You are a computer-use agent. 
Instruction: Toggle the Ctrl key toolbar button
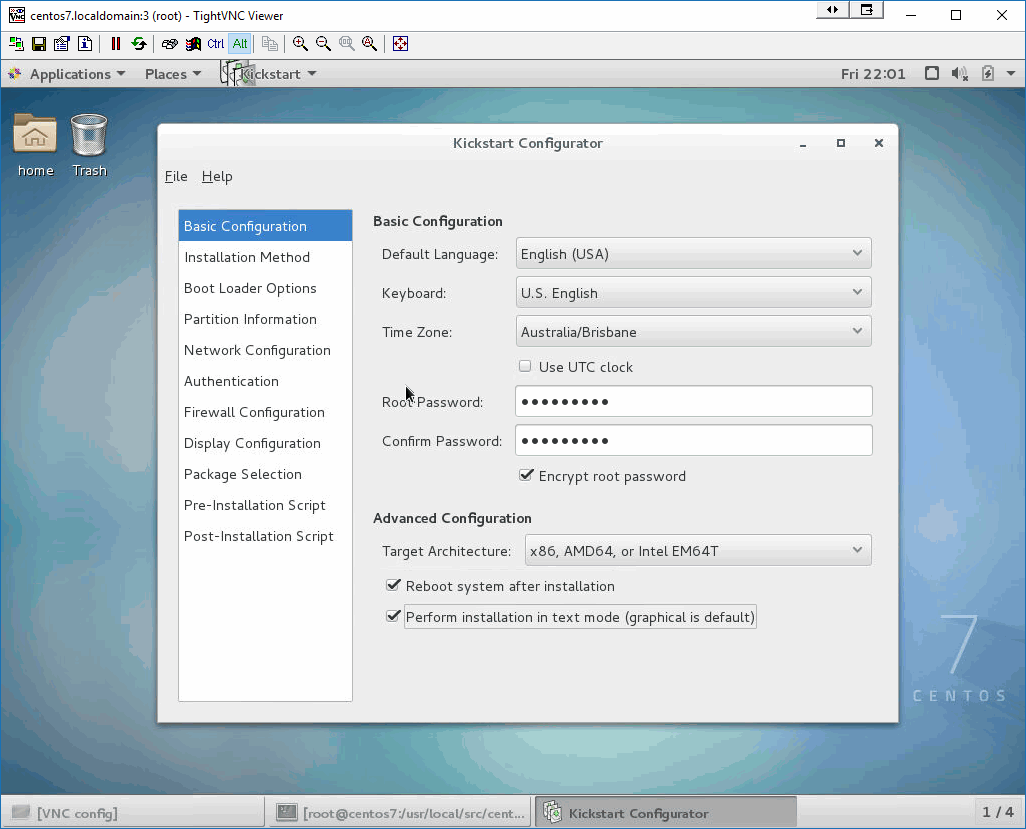216,44
